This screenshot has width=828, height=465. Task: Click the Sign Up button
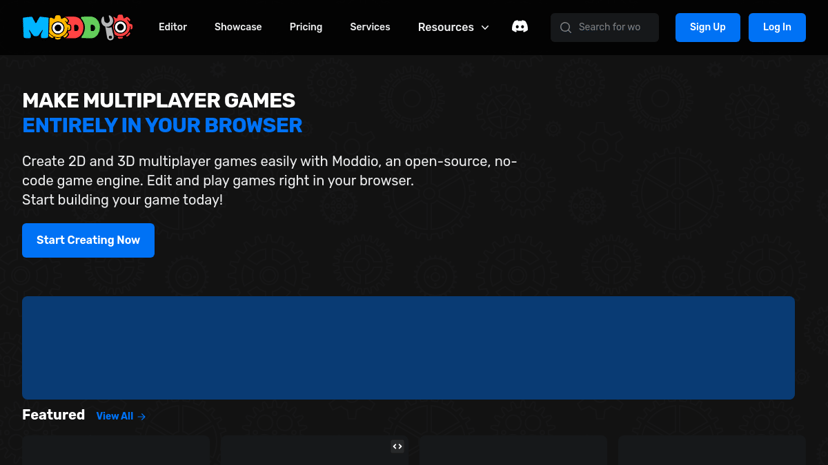pyautogui.click(x=708, y=27)
